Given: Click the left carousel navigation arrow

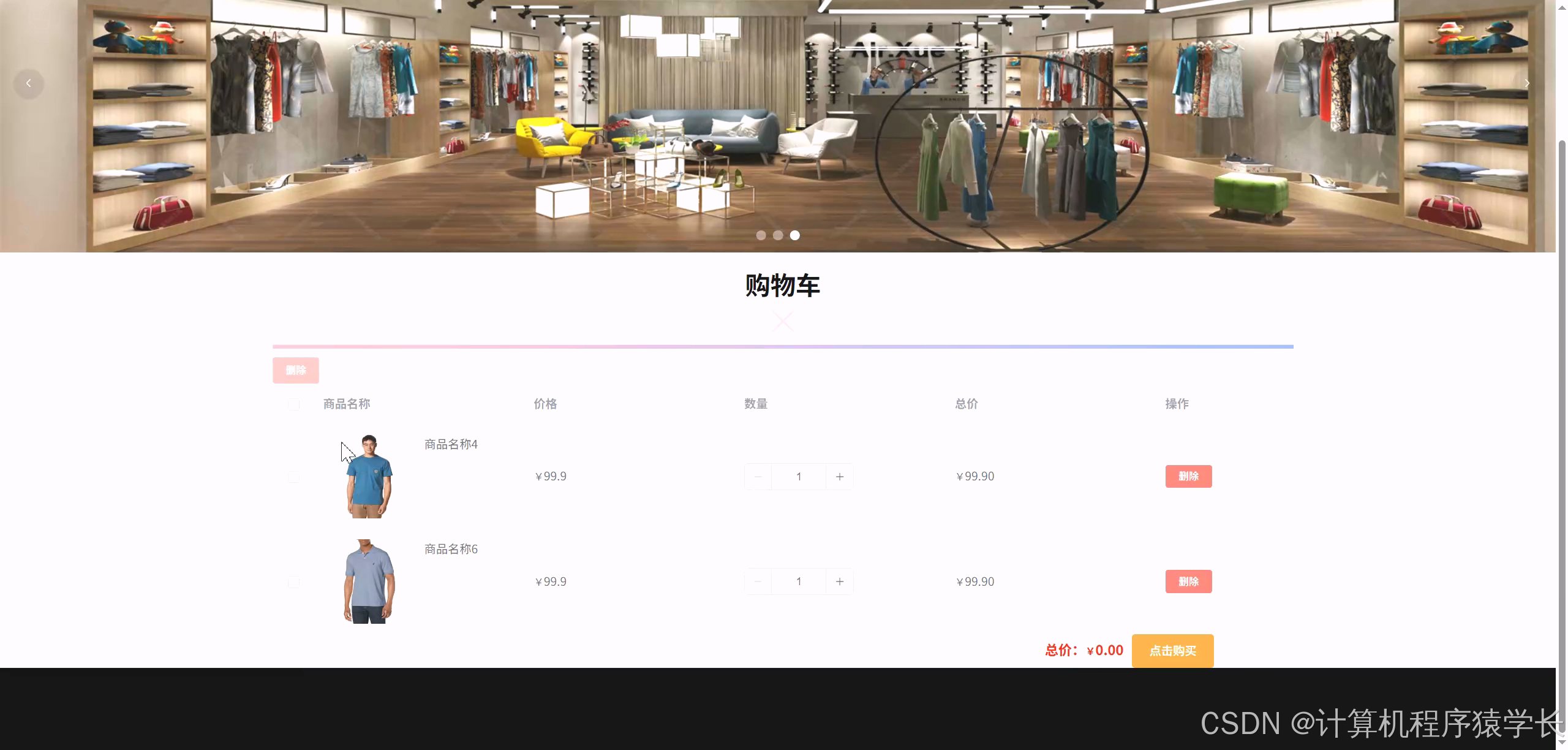Looking at the screenshot, I should 29,83.
